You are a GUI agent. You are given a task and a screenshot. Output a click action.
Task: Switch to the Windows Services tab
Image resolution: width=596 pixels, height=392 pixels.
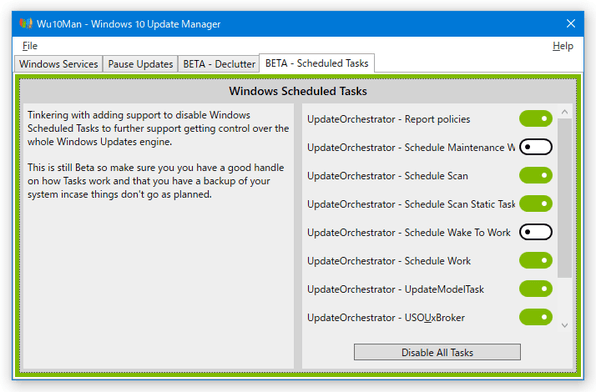click(59, 64)
